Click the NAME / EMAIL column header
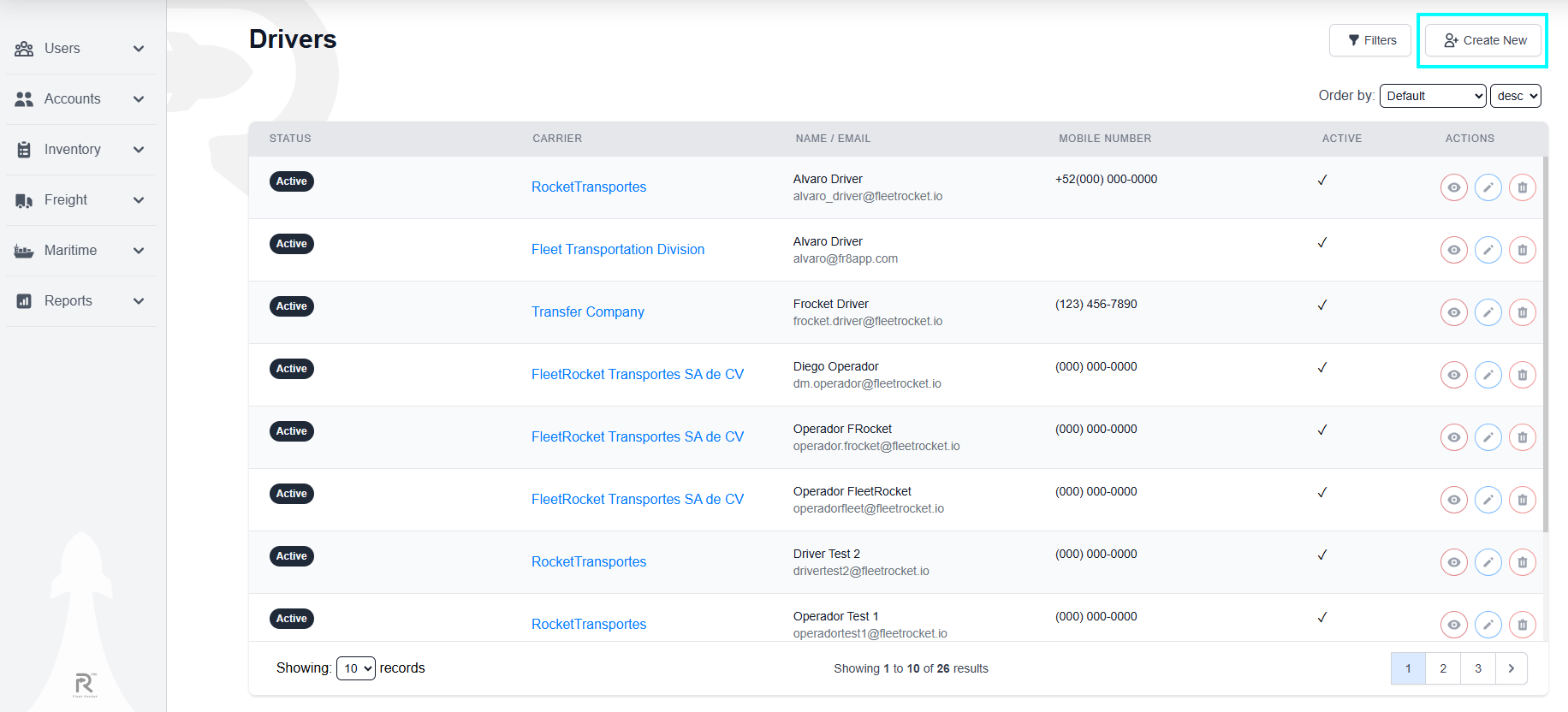The height and width of the screenshot is (712, 1568). point(833,139)
